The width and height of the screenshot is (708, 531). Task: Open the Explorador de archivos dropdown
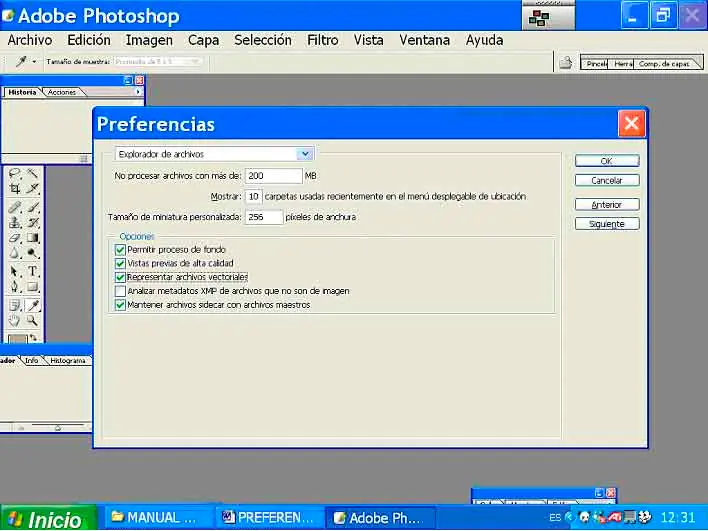[x=214, y=154]
